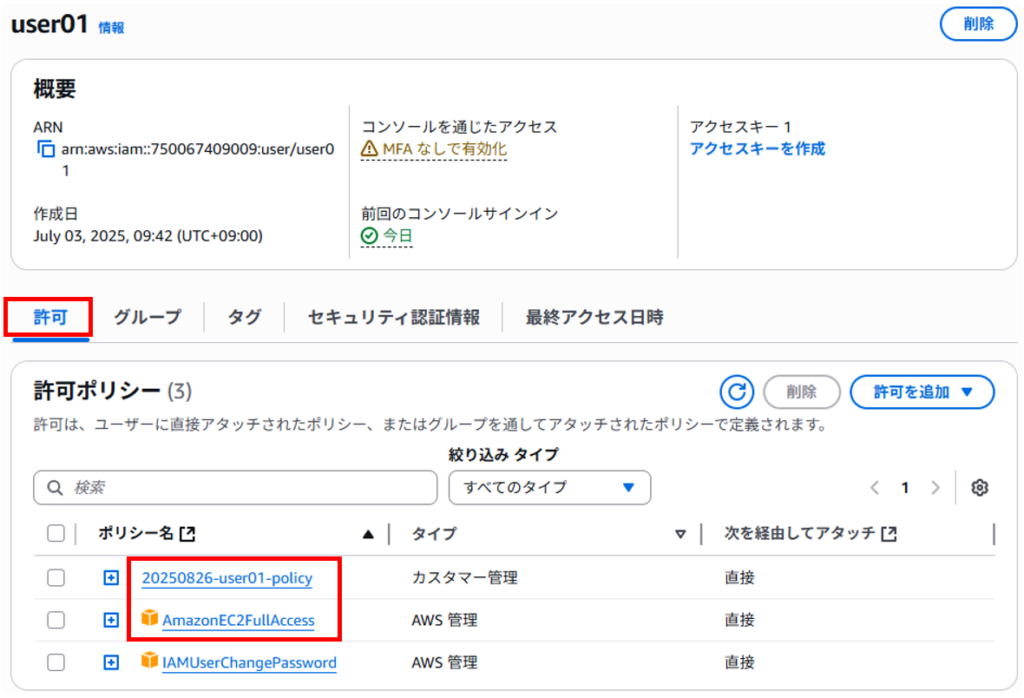The width and height of the screenshot is (1024, 698).
Task: Click the top 削除 button for user01
Action: click(x=978, y=24)
